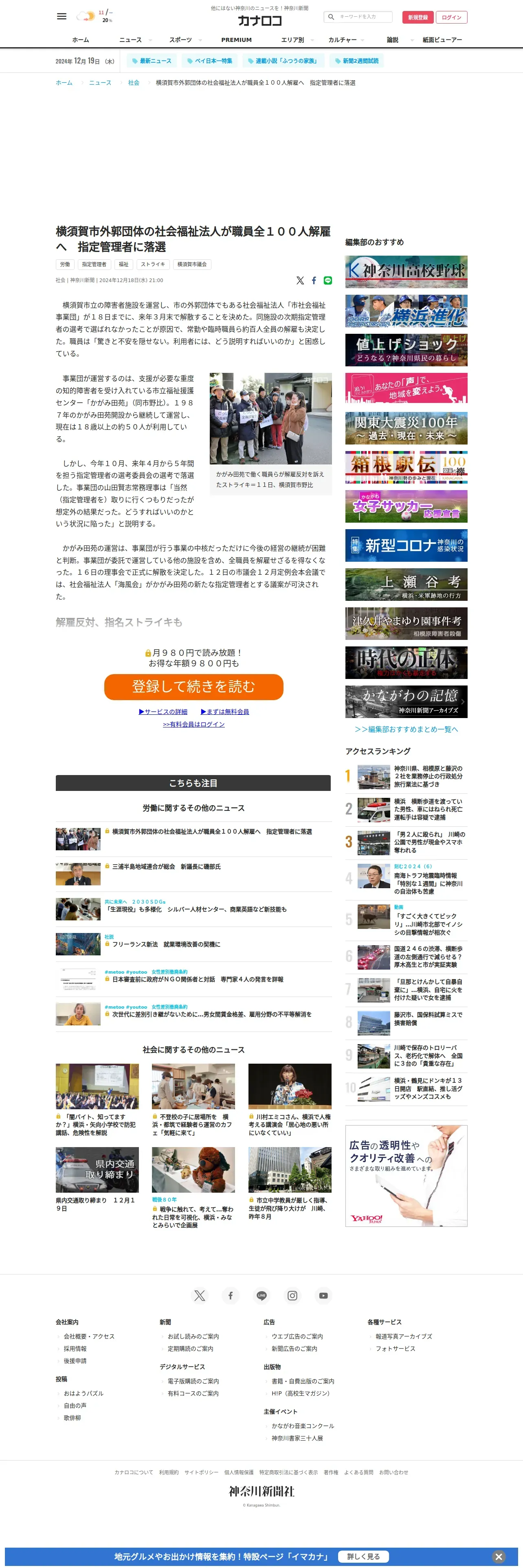
Task: Open footer X social icon
Action: [200, 1295]
